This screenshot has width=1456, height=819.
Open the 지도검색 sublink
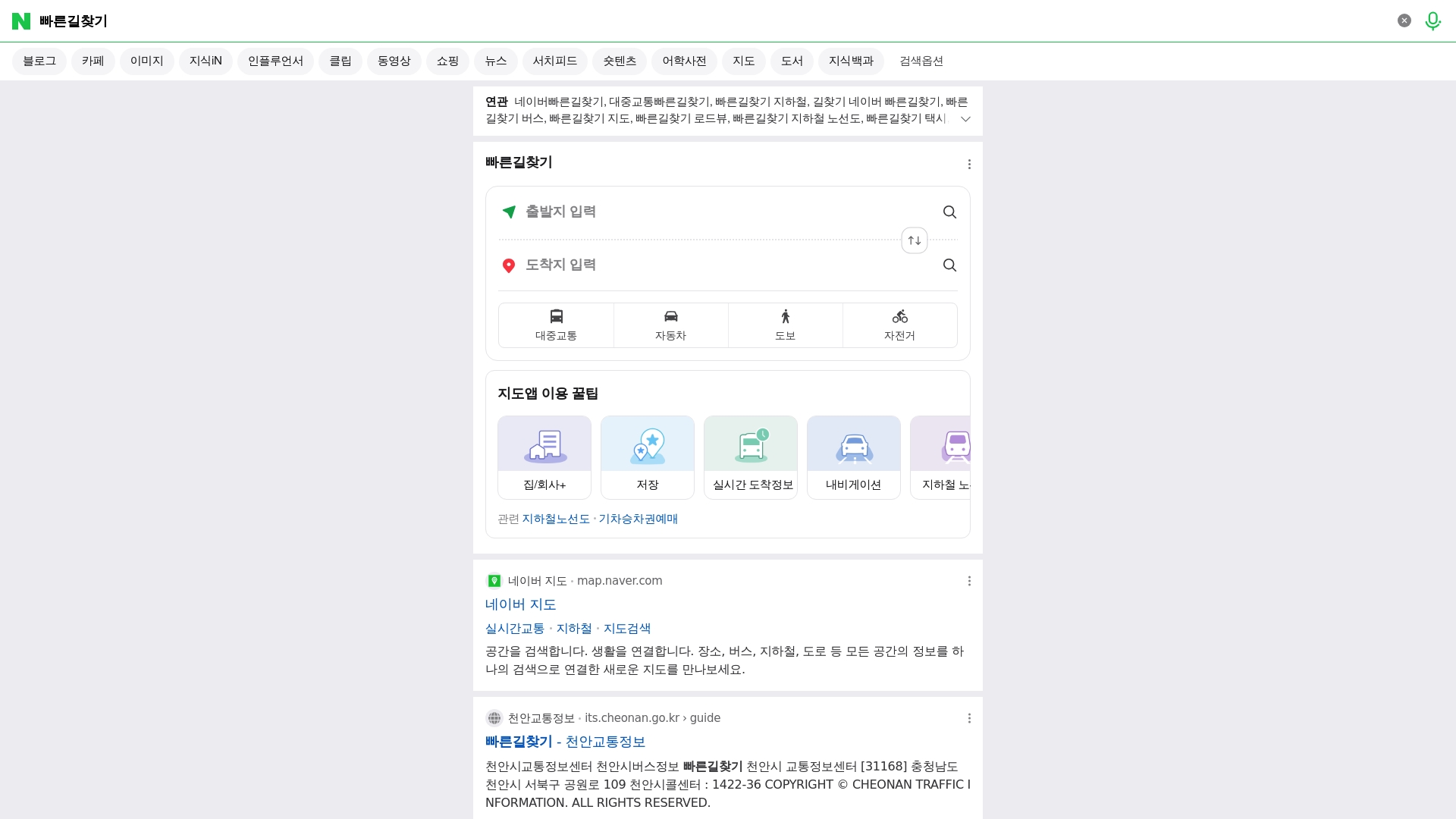pos(627,629)
